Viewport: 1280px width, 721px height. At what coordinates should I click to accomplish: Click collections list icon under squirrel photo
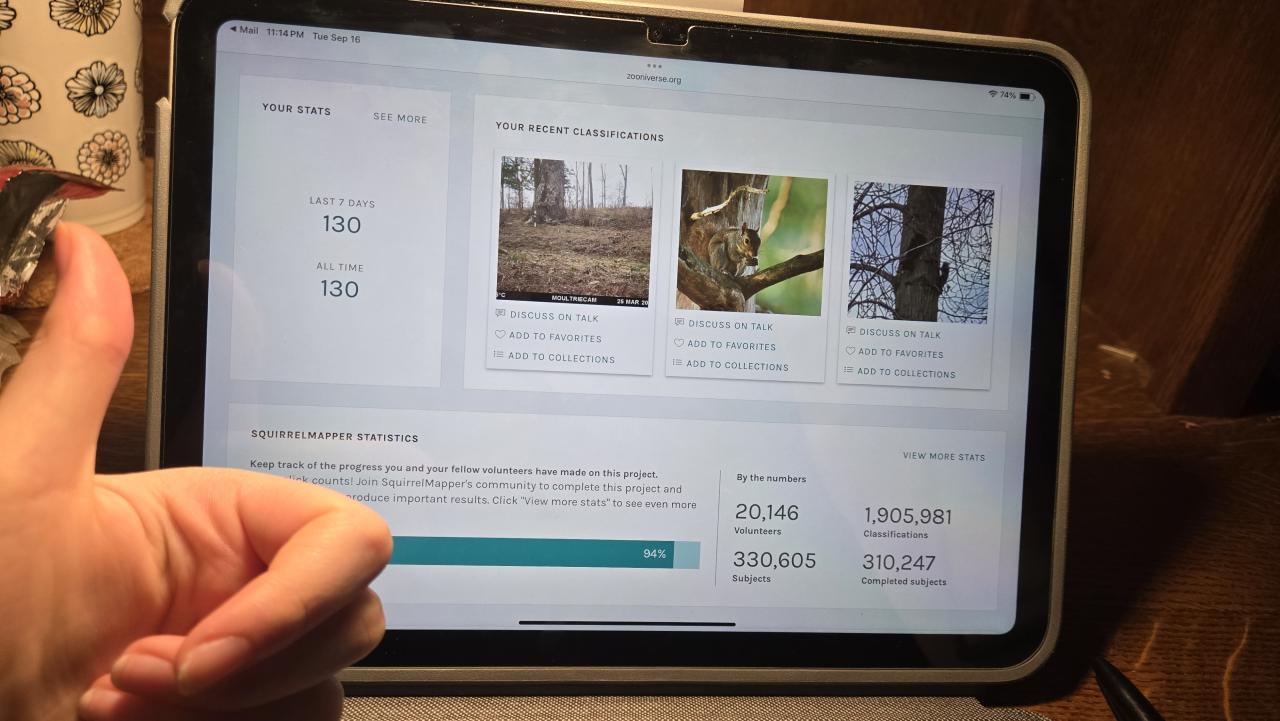point(678,363)
